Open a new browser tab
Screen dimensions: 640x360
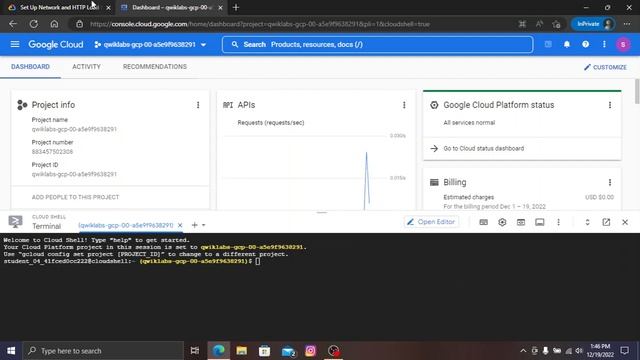(x=236, y=7)
